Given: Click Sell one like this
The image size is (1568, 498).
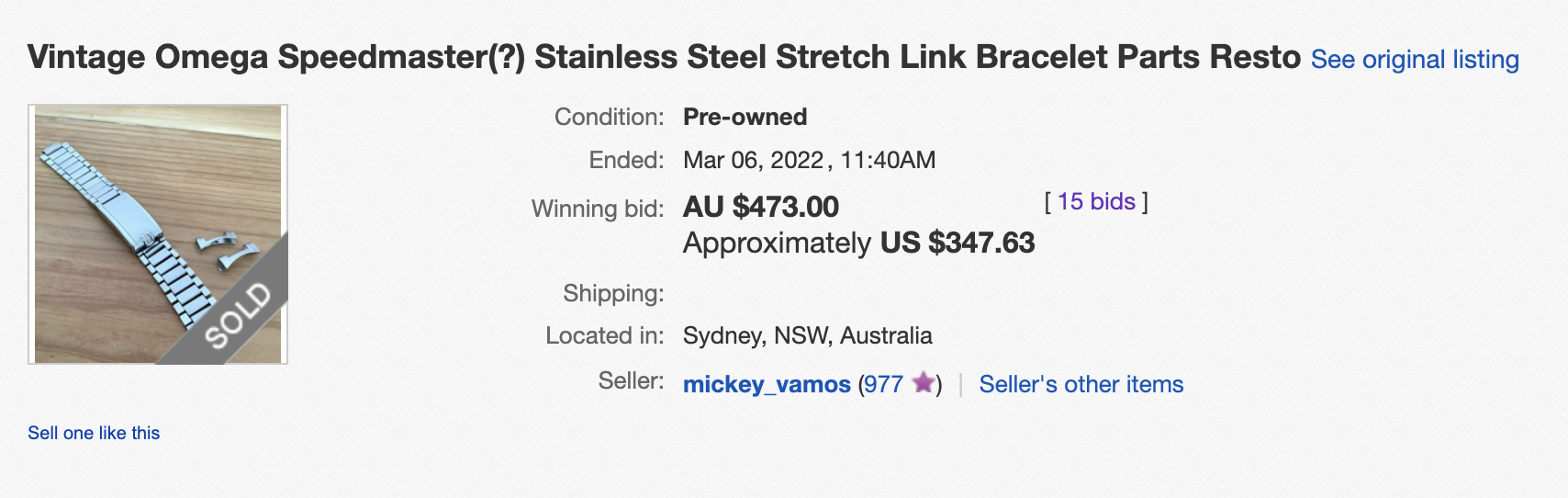Looking at the screenshot, I should point(94,433).
